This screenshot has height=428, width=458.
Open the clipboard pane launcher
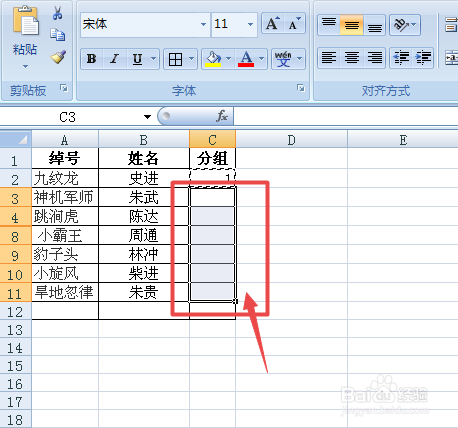click(x=64, y=88)
